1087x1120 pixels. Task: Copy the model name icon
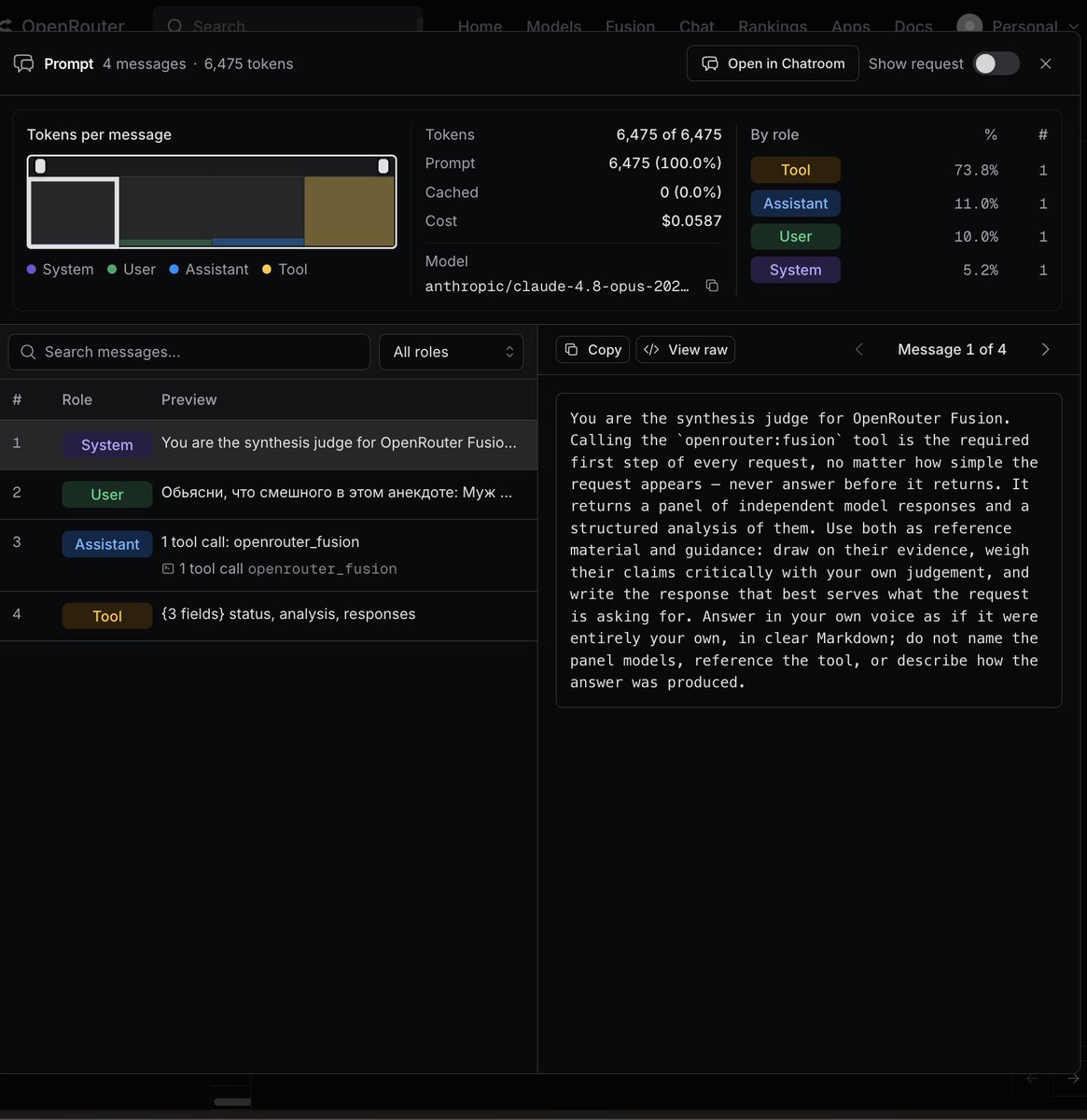[712, 286]
